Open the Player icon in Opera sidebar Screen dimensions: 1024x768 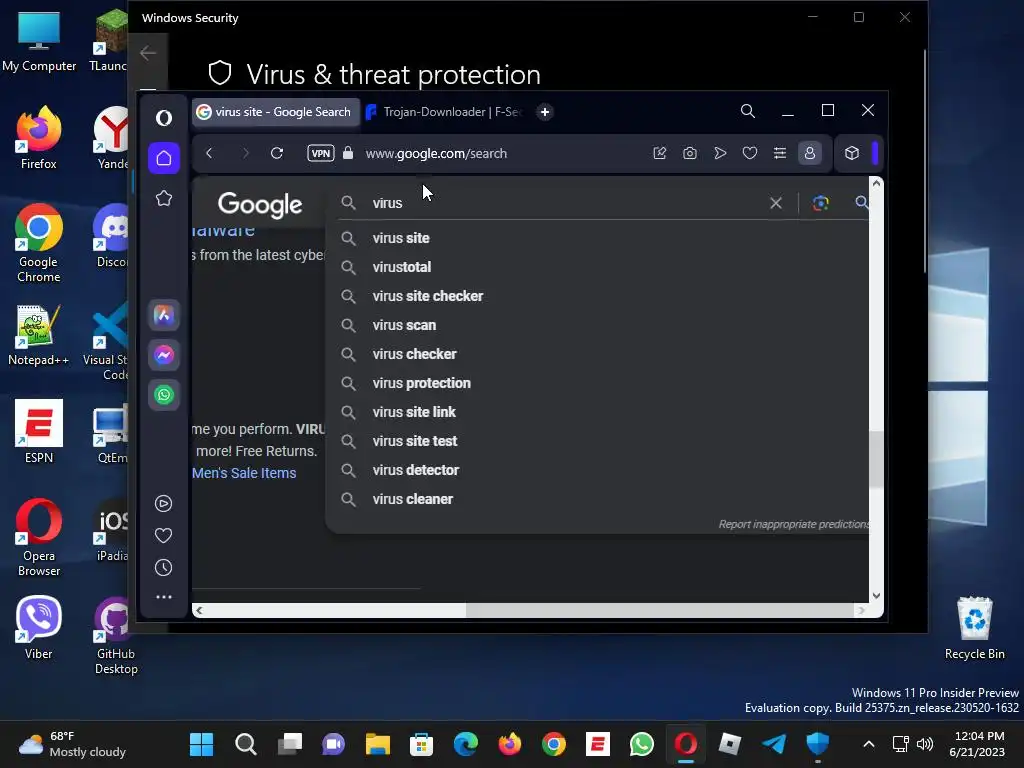(163, 504)
